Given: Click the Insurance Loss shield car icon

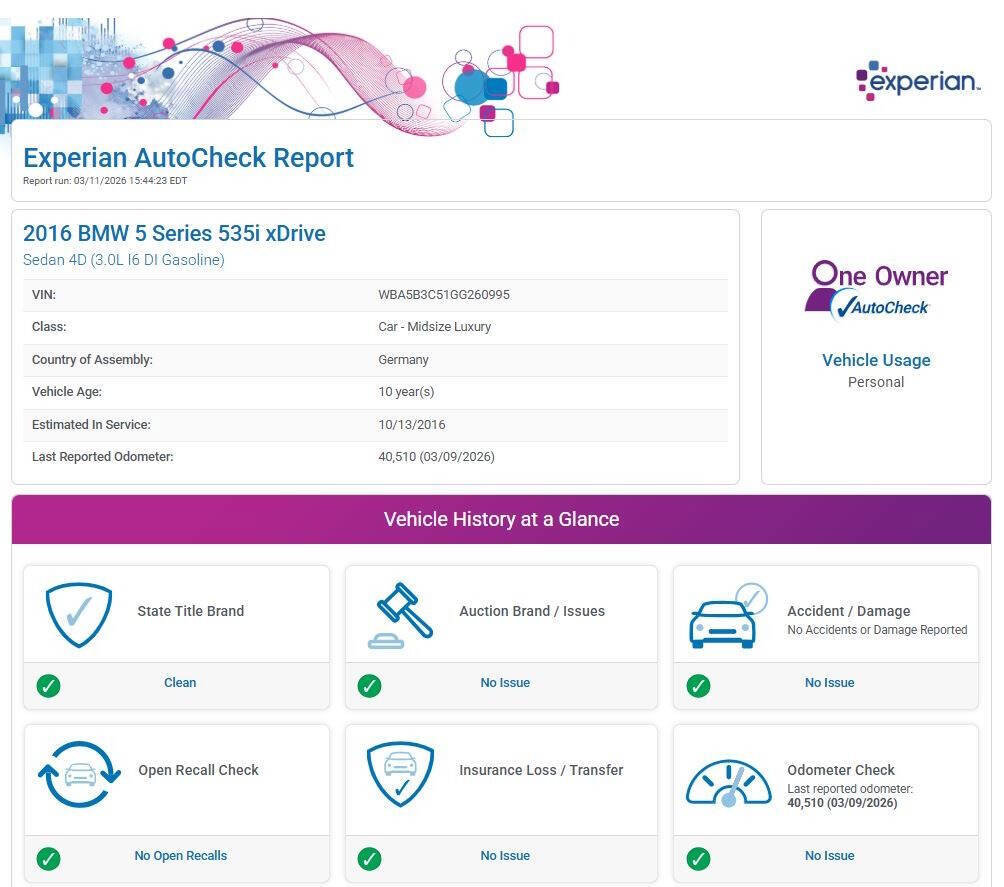Looking at the screenshot, I should click(x=401, y=773).
